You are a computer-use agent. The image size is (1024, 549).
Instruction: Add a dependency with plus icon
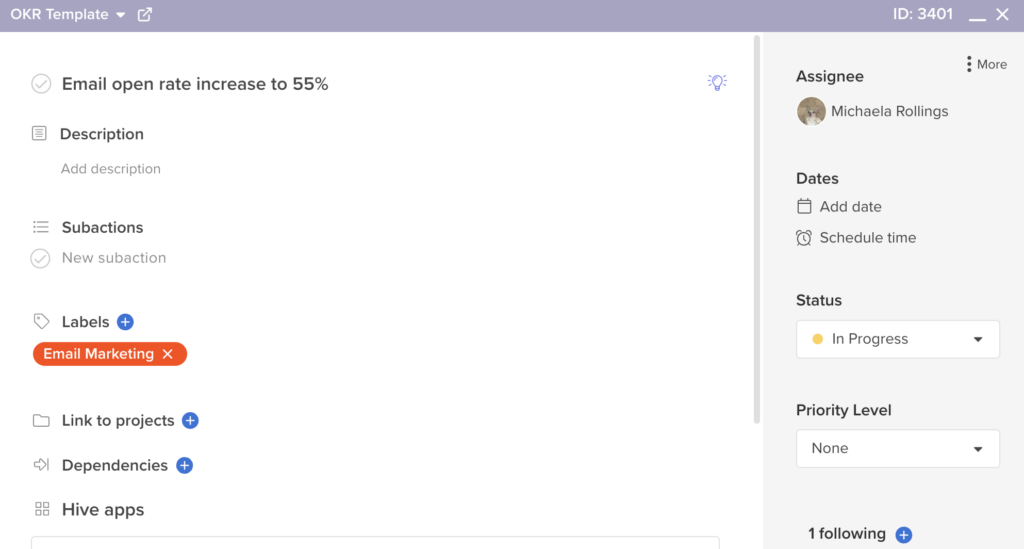tap(184, 465)
